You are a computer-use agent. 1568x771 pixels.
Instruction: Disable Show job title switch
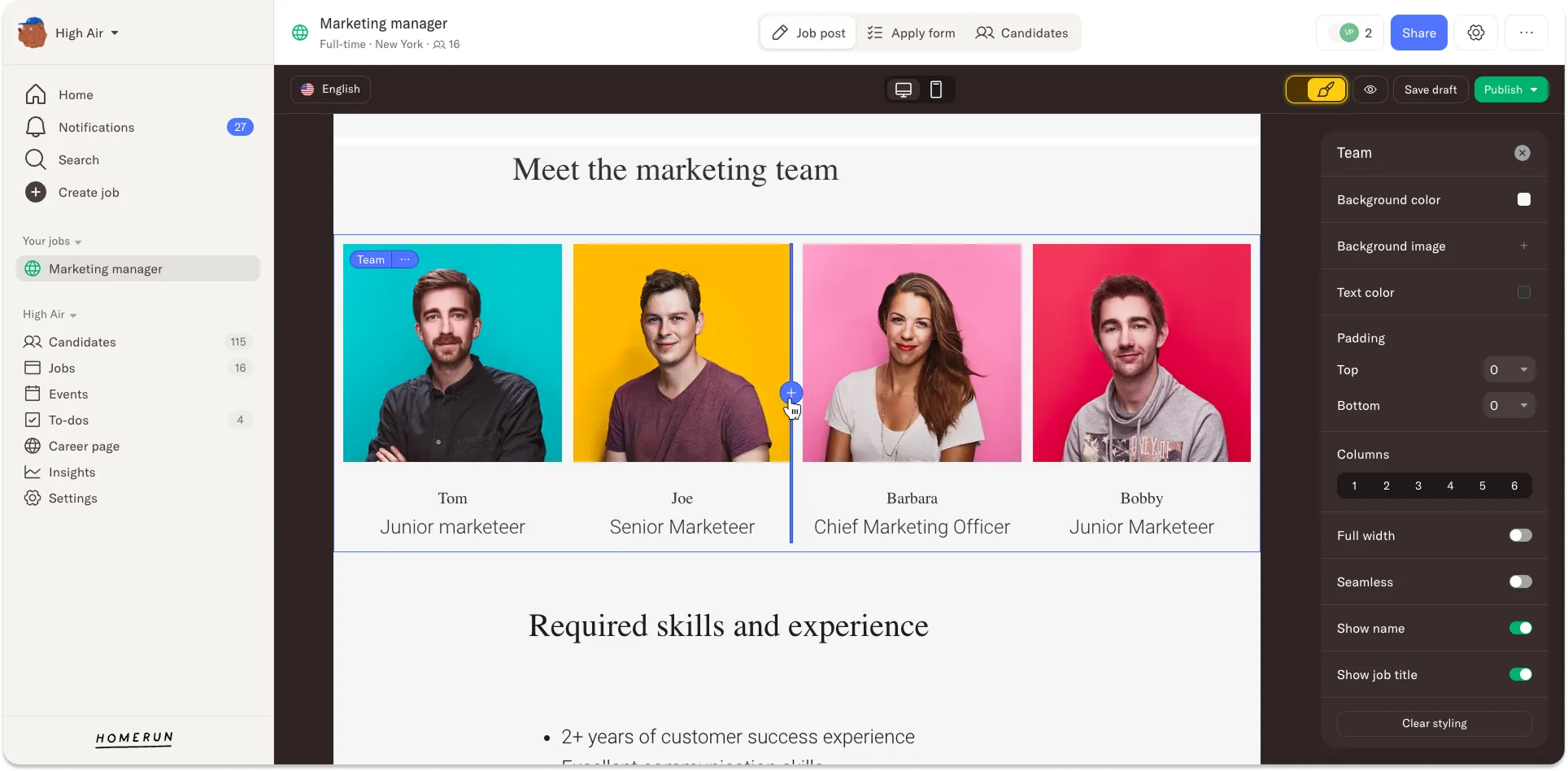[x=1520, y=674]
